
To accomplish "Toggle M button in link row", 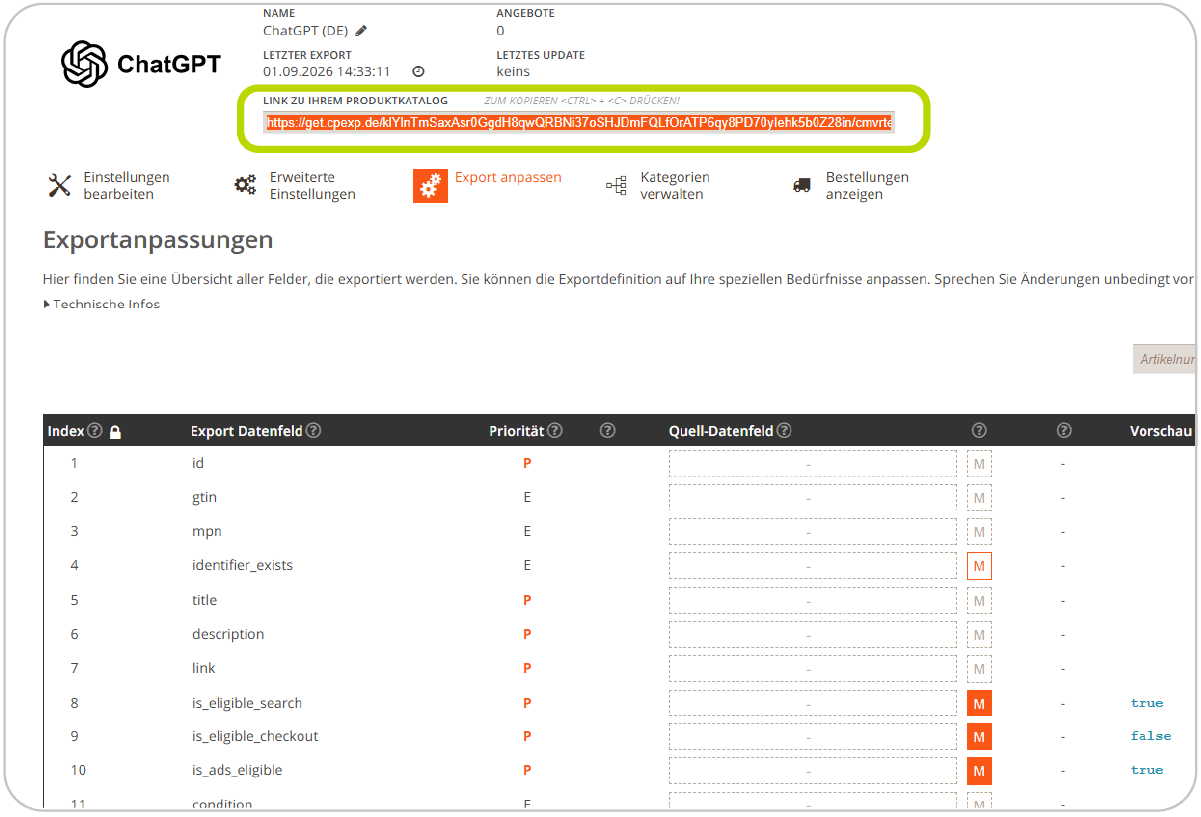I will pyautogui.click(x=979, y=669).
